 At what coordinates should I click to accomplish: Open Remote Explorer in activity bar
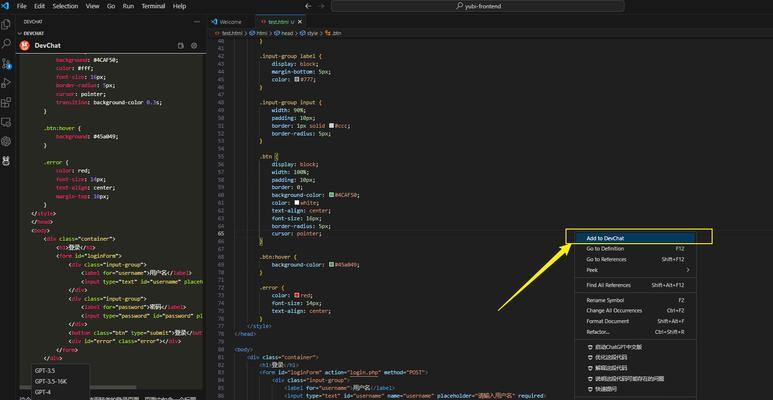pos(6,122)
